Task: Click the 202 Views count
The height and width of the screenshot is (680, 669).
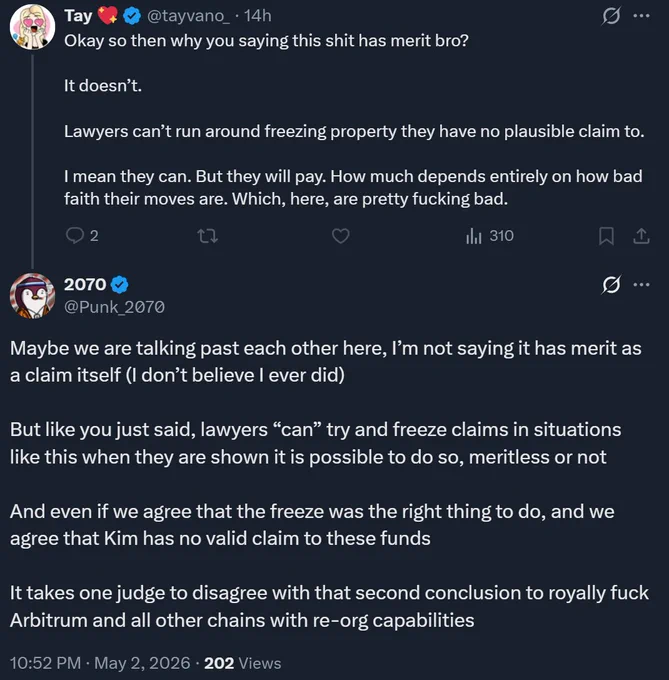Action: point(243,663)
